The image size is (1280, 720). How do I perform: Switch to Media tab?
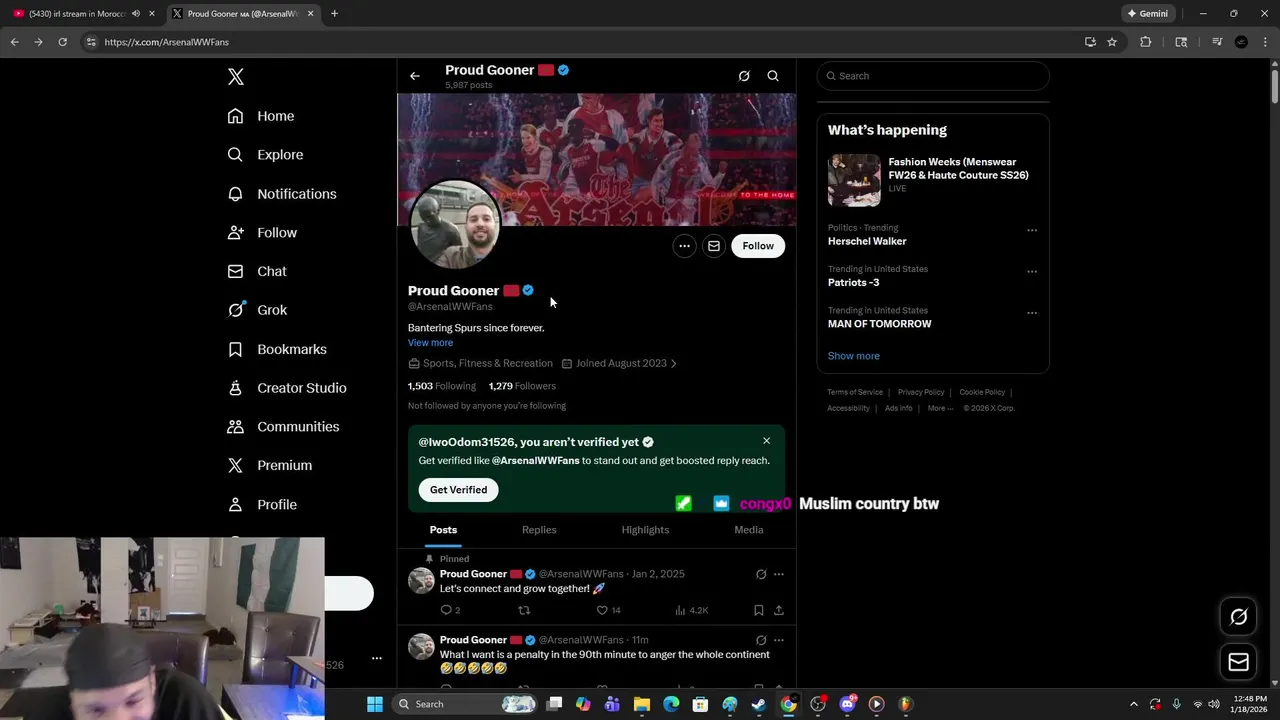click(749, 530)
